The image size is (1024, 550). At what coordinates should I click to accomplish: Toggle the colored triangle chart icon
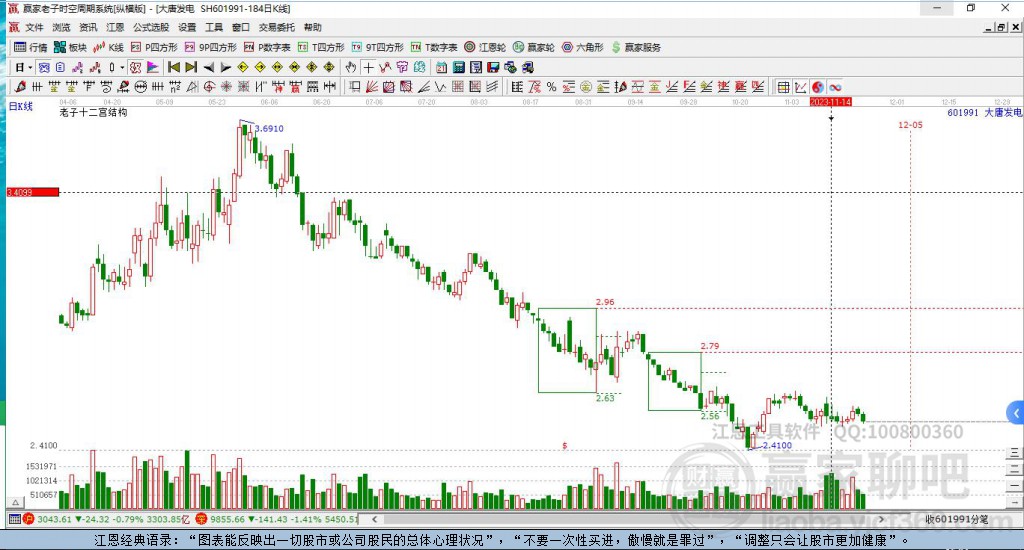[x=152, y=67]
